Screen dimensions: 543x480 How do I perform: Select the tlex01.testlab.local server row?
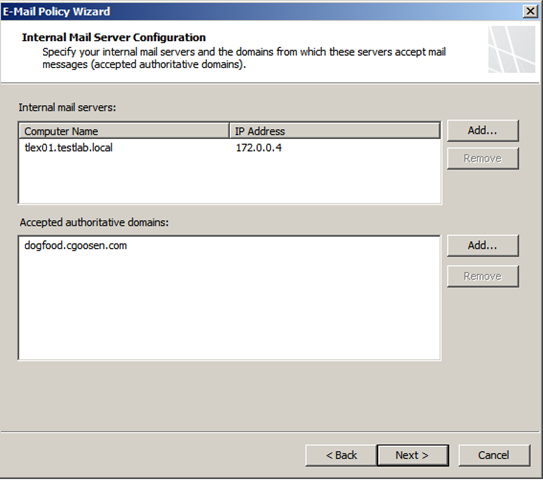pyautogui.click(x=229, y=148)
